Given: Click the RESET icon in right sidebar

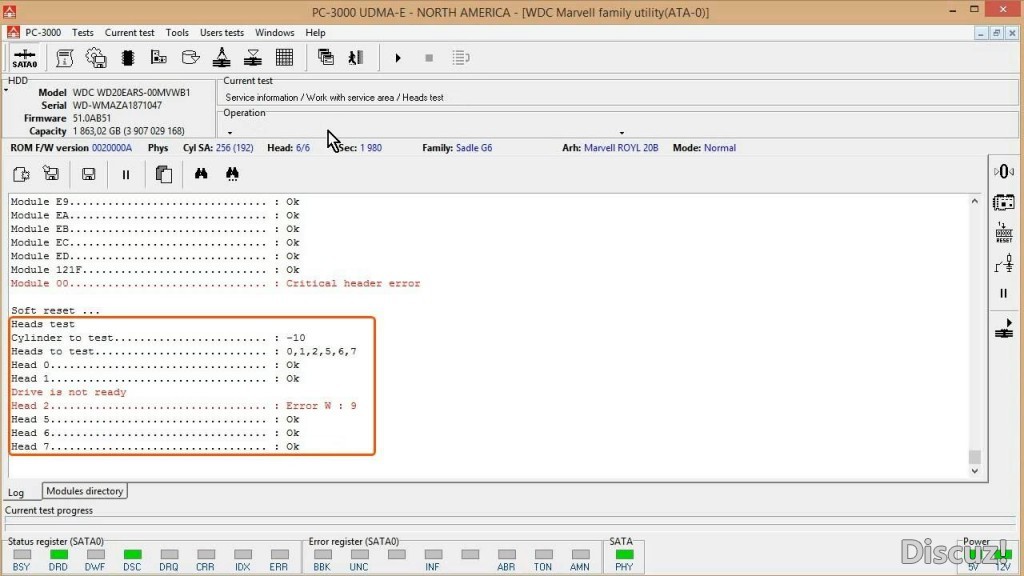Looking at the screenshot, I should (x=1004, y=232).
